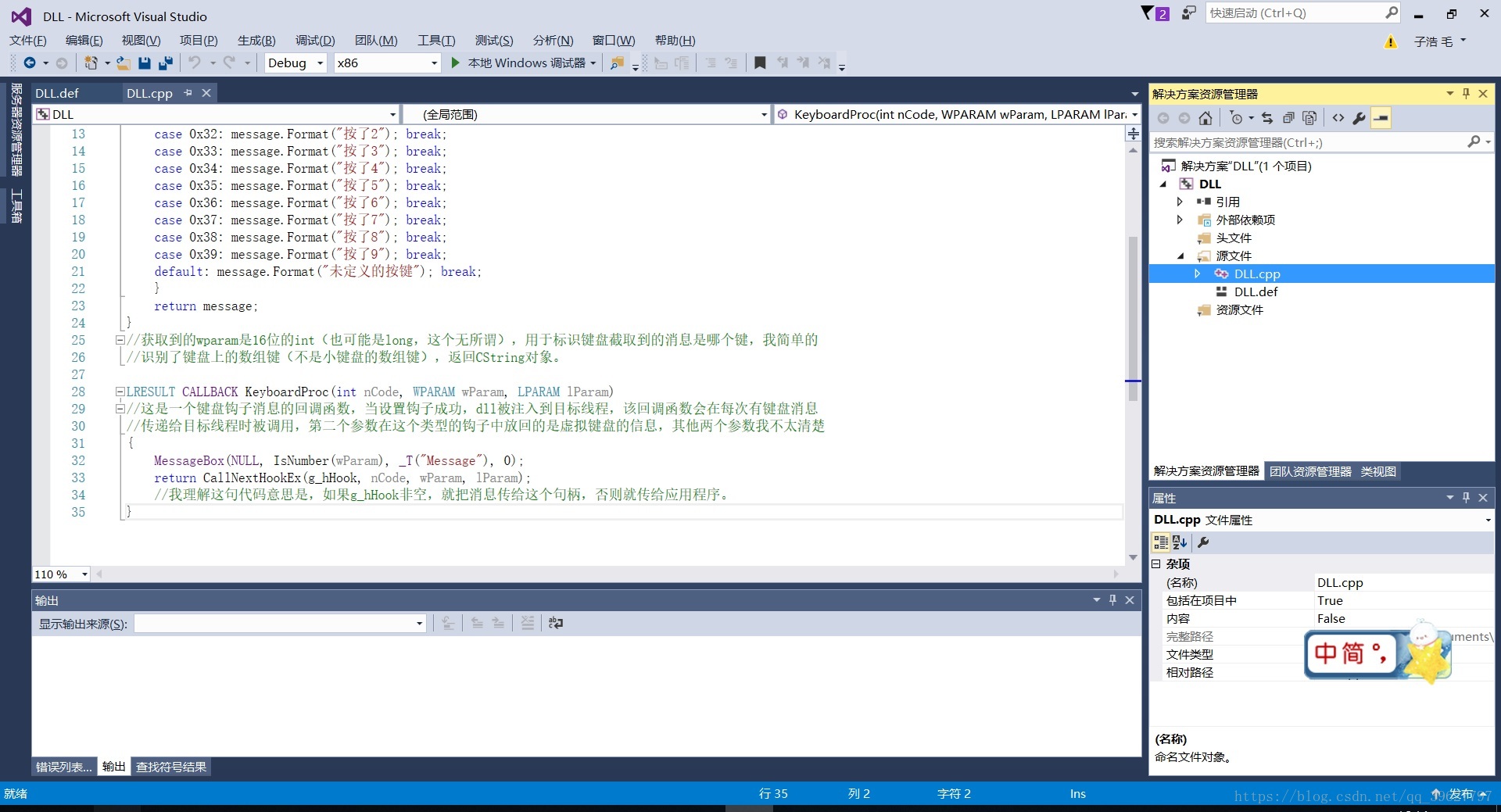Click the Collapse All icon in Solution Explorer

1288,118
